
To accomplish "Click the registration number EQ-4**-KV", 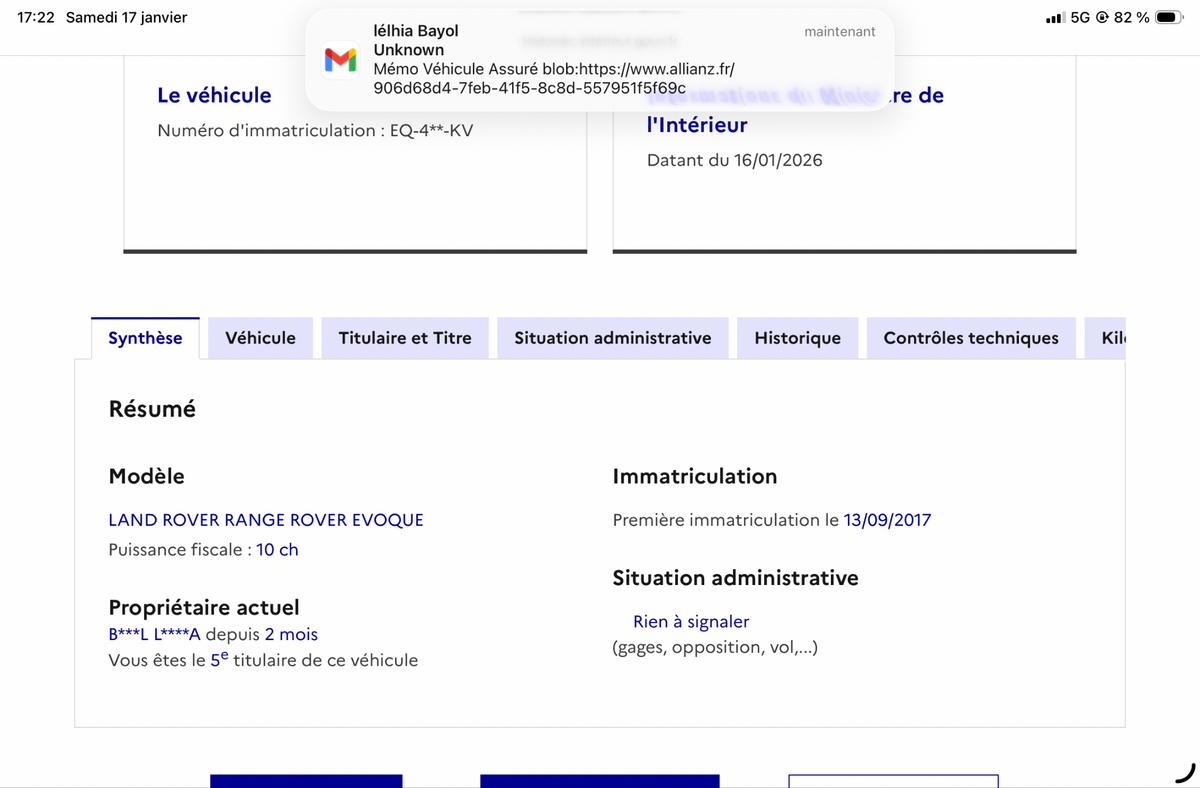I will 432,130.
